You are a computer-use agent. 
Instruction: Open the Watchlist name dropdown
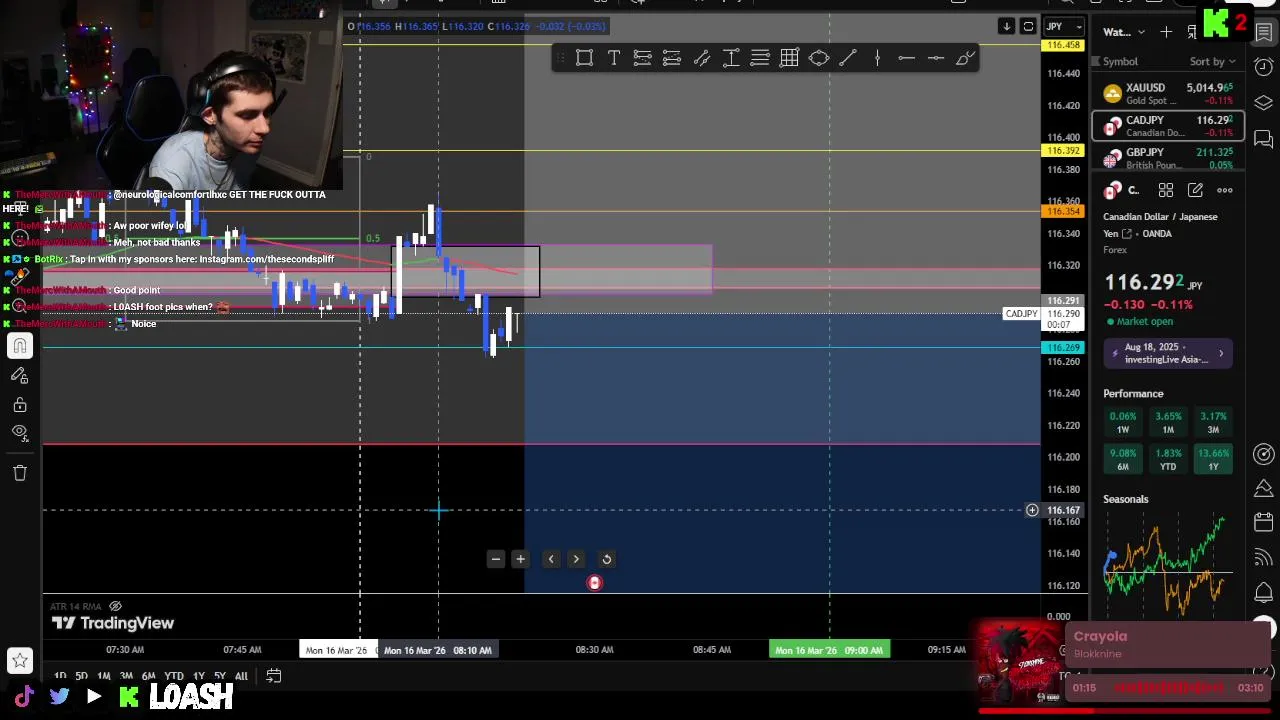pos(1124,32)
